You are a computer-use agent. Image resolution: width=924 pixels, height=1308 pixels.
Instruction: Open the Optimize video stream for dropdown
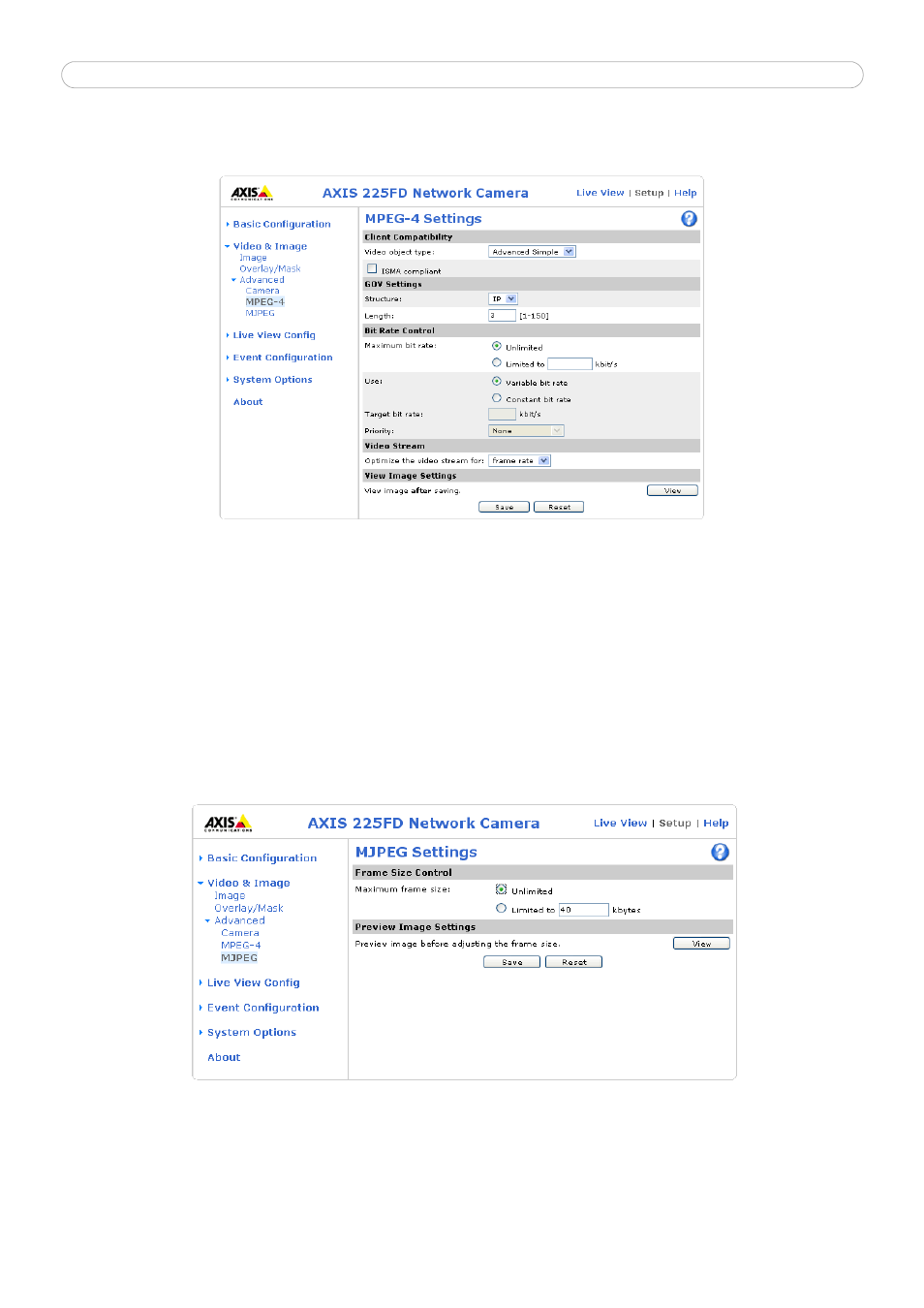coord(520,461)
